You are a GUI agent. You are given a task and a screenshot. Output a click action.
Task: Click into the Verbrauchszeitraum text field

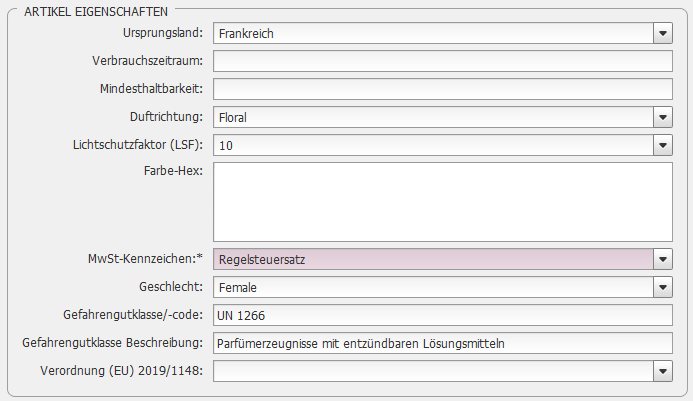point(443,61)
